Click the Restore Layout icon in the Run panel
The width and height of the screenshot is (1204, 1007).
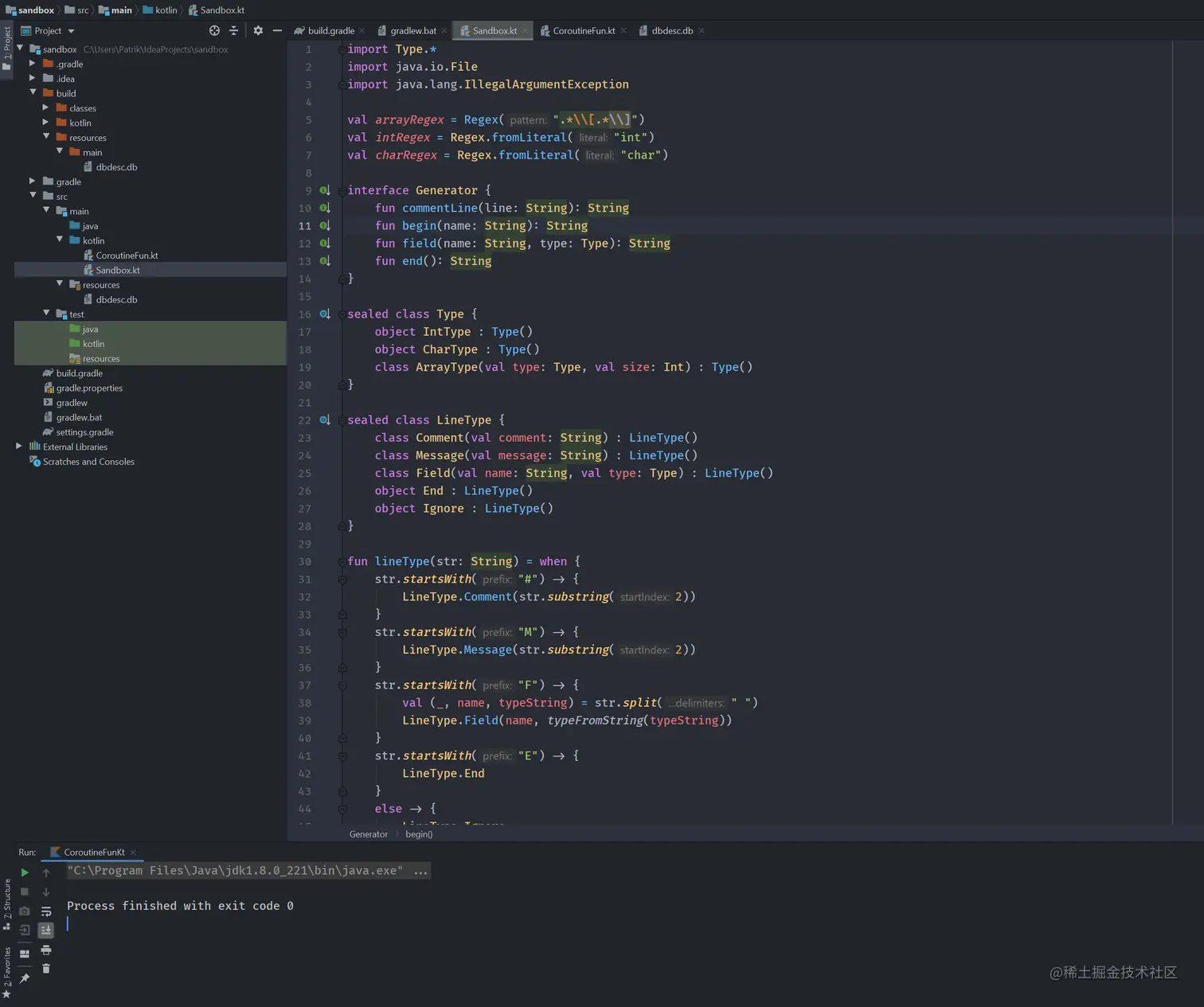[25, 953]
